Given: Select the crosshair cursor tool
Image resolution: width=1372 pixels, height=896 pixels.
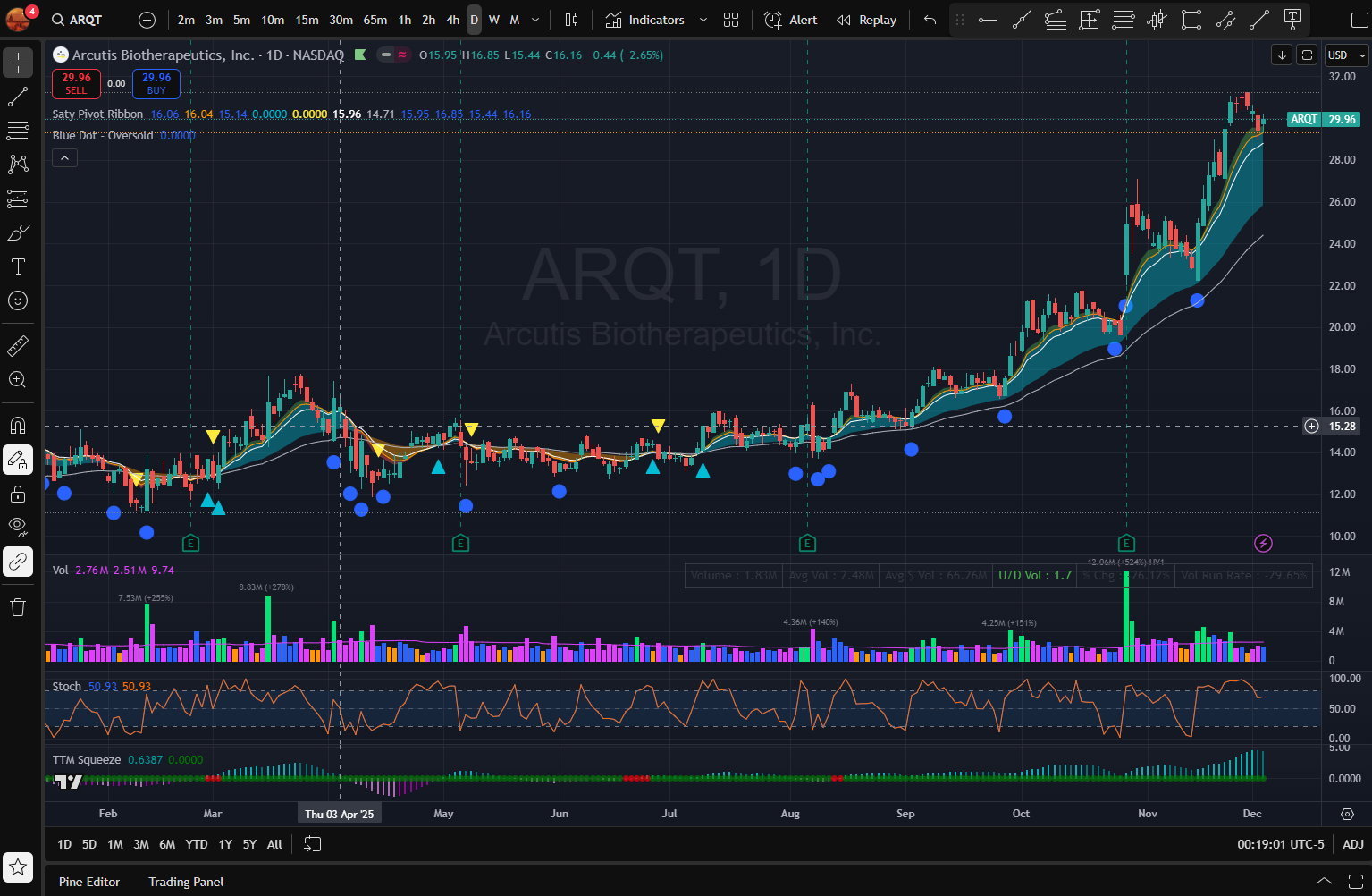Looking at the screenshot, I should 18,63.
